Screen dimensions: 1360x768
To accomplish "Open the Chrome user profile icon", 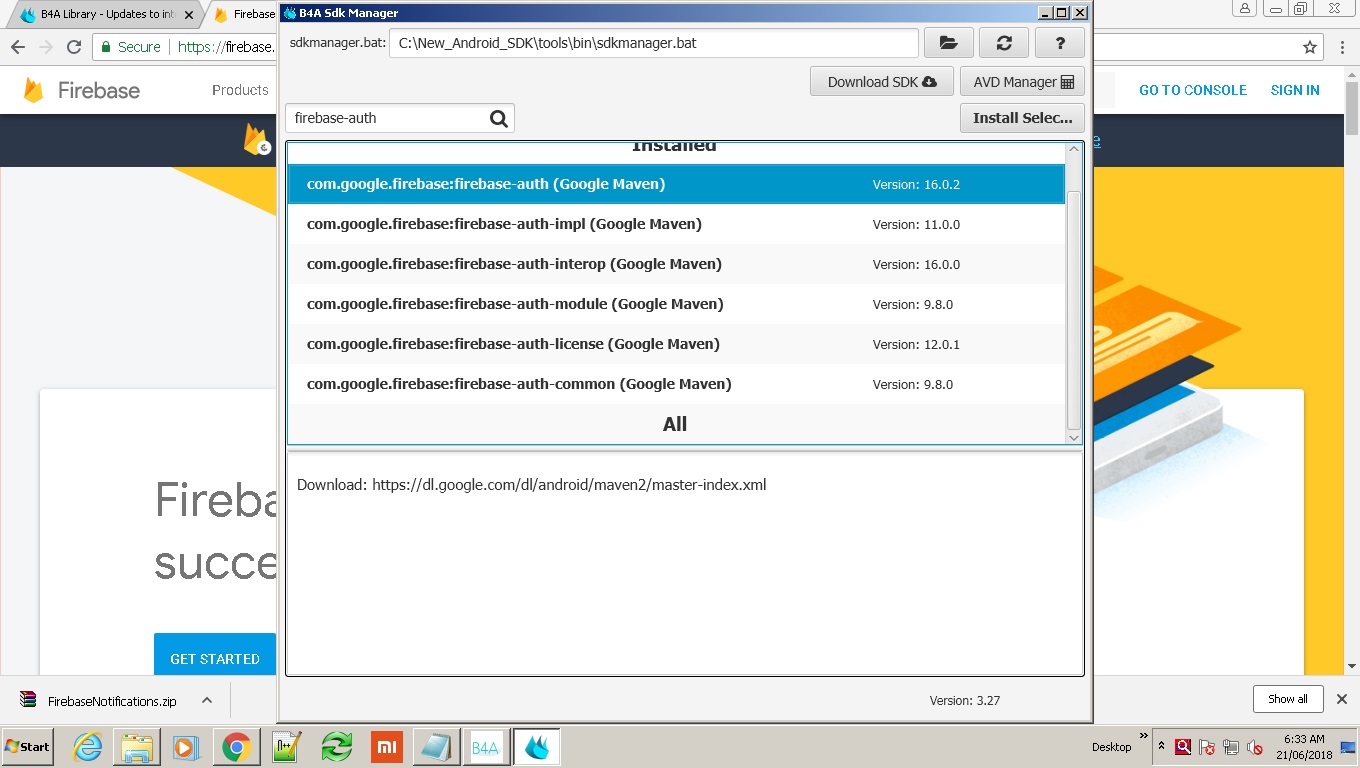I will click(1245, 8).
